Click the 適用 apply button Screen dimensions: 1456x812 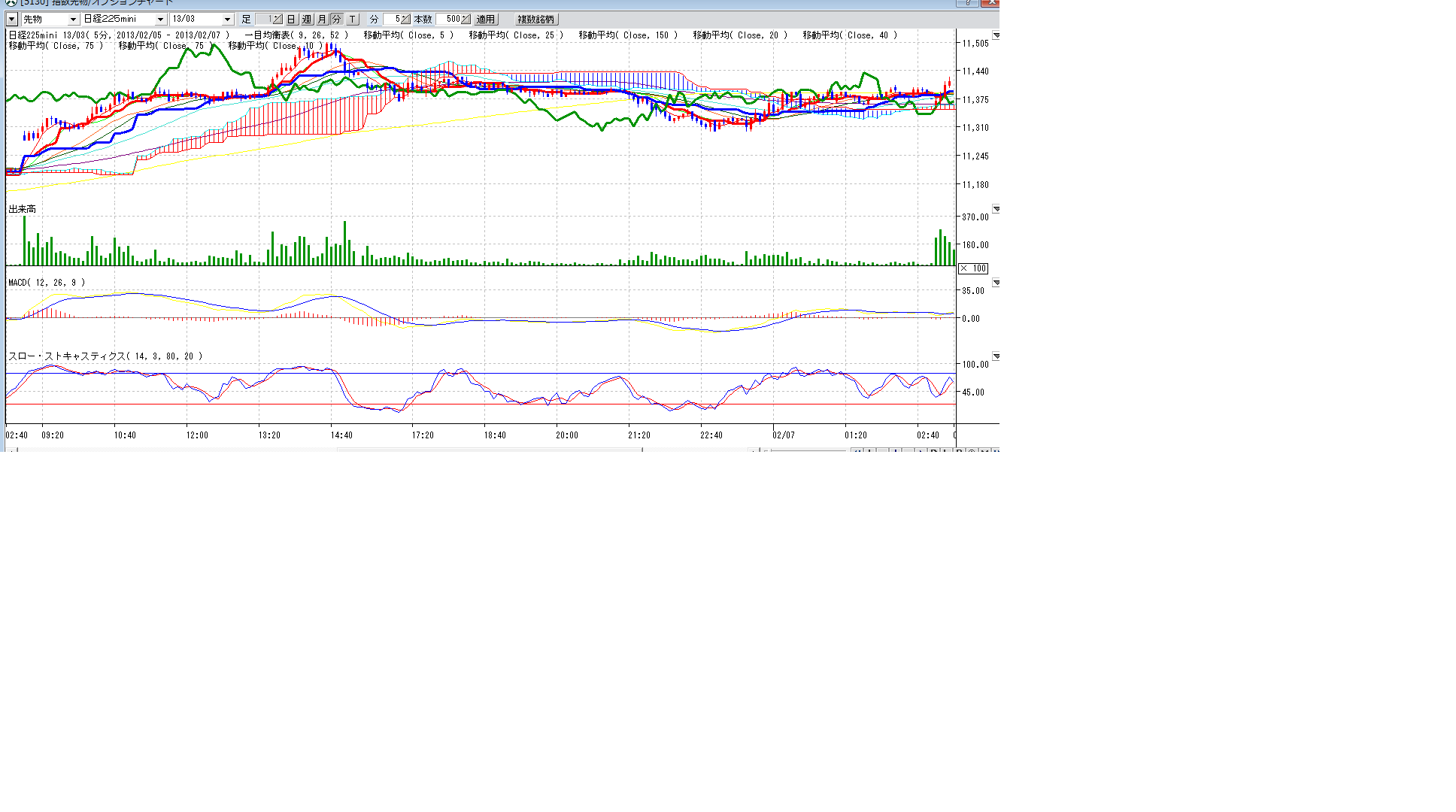click(486, 20)
